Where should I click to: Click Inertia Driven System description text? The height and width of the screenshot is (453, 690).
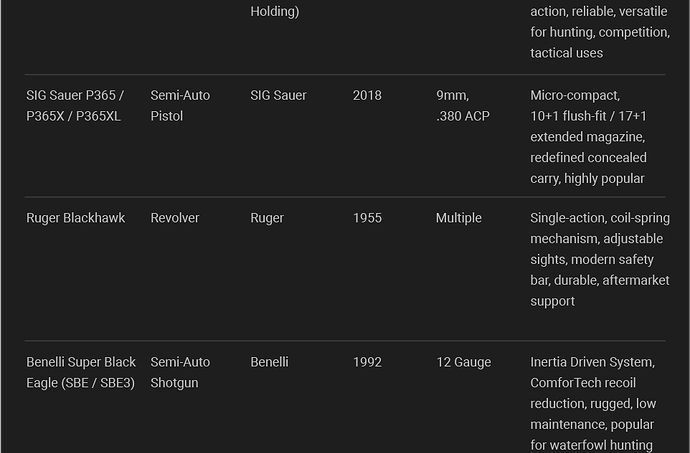pyautogui.click(x=592, y=403)
